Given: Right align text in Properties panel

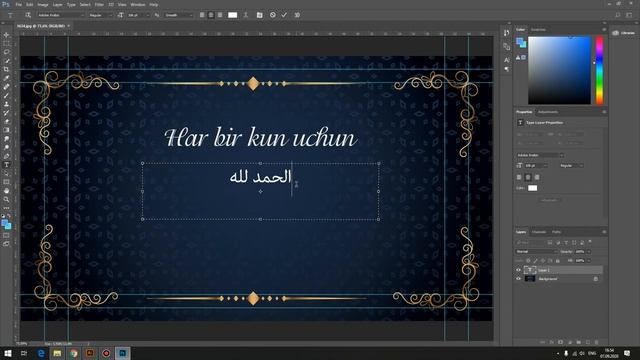Looking at the screenshot, I should tap(537, 177).
